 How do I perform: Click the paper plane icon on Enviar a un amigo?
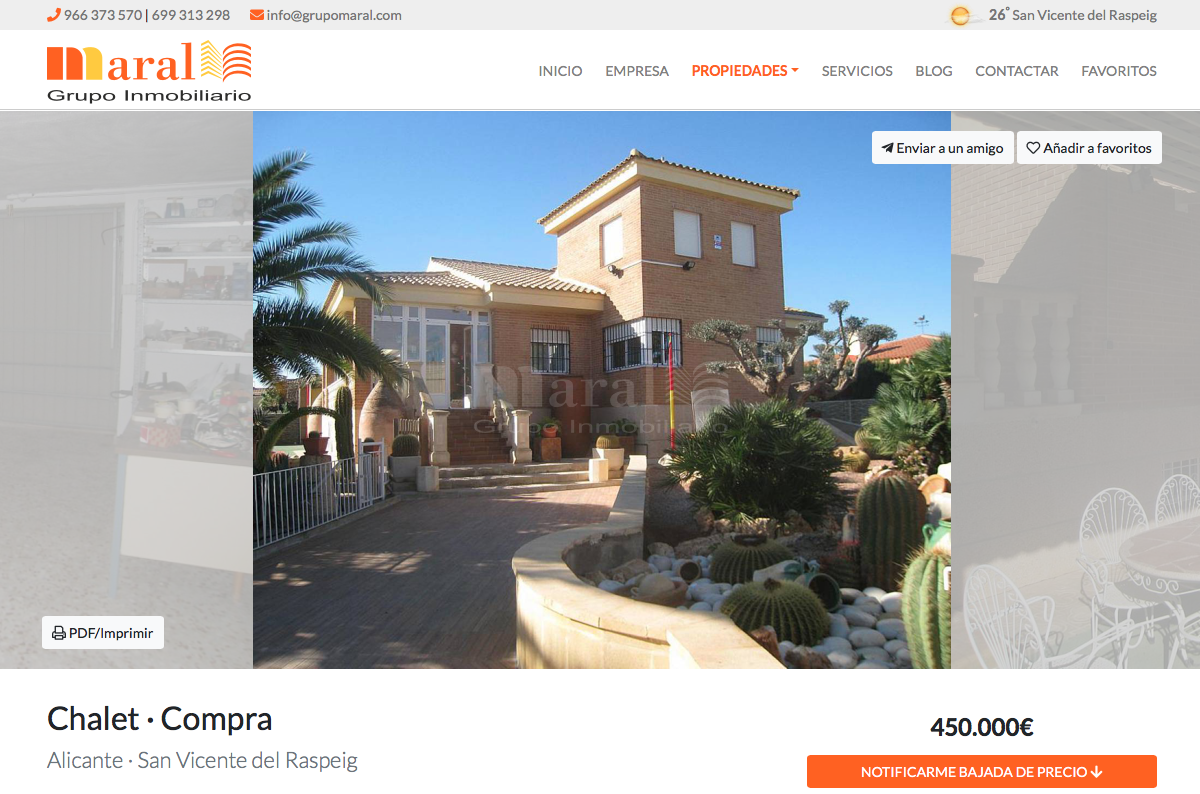coord(887,148)
